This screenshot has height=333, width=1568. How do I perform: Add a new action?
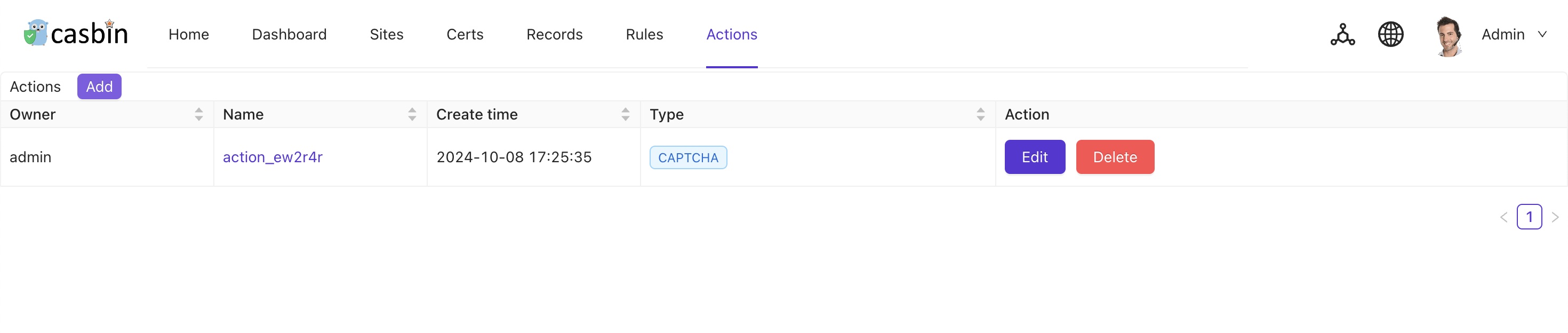[x=99, y=86]
